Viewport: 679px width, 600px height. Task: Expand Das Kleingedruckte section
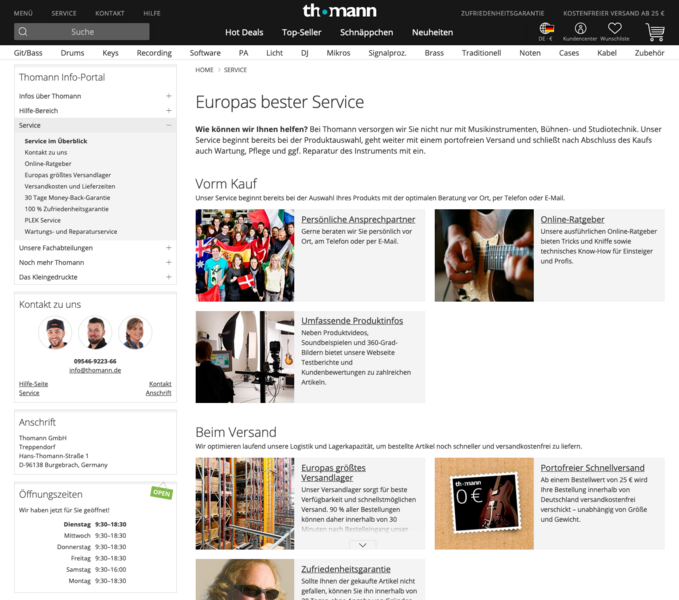point(168,277)
